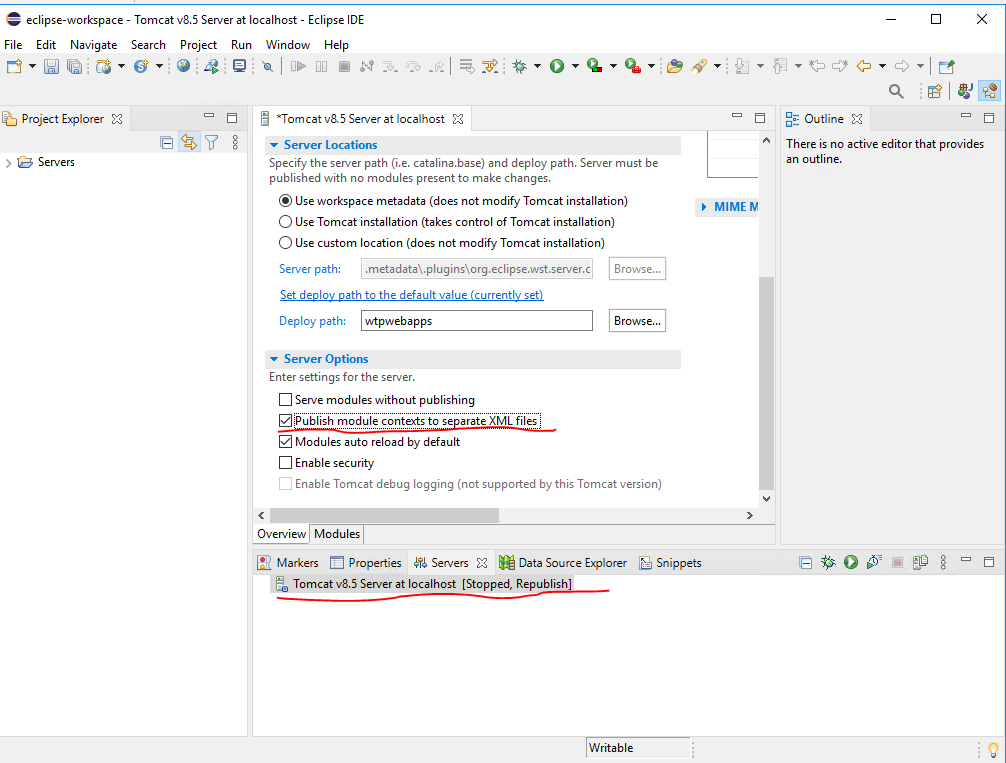Start server in profile mode icon
This screenshot has height=763, width=1006.
click(874, 563)
